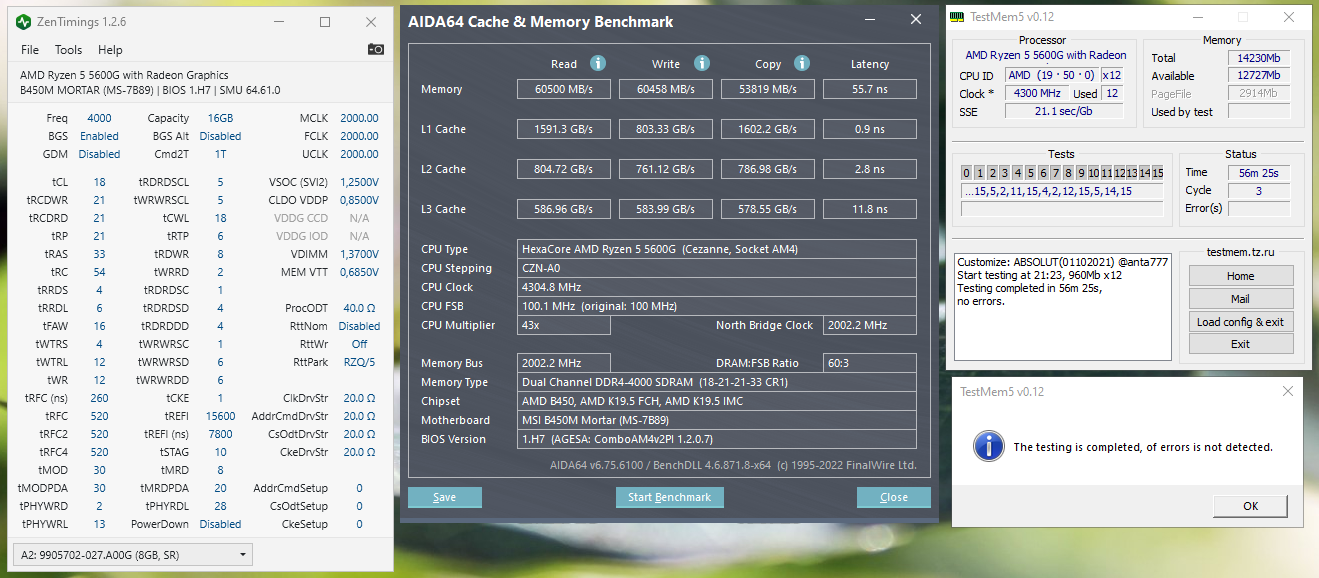Image resolution: width=1319 pixels, height=578 pixels.
Task: Click the Motherboard field MSI B450M Mortar
Action: coord(717,420)
